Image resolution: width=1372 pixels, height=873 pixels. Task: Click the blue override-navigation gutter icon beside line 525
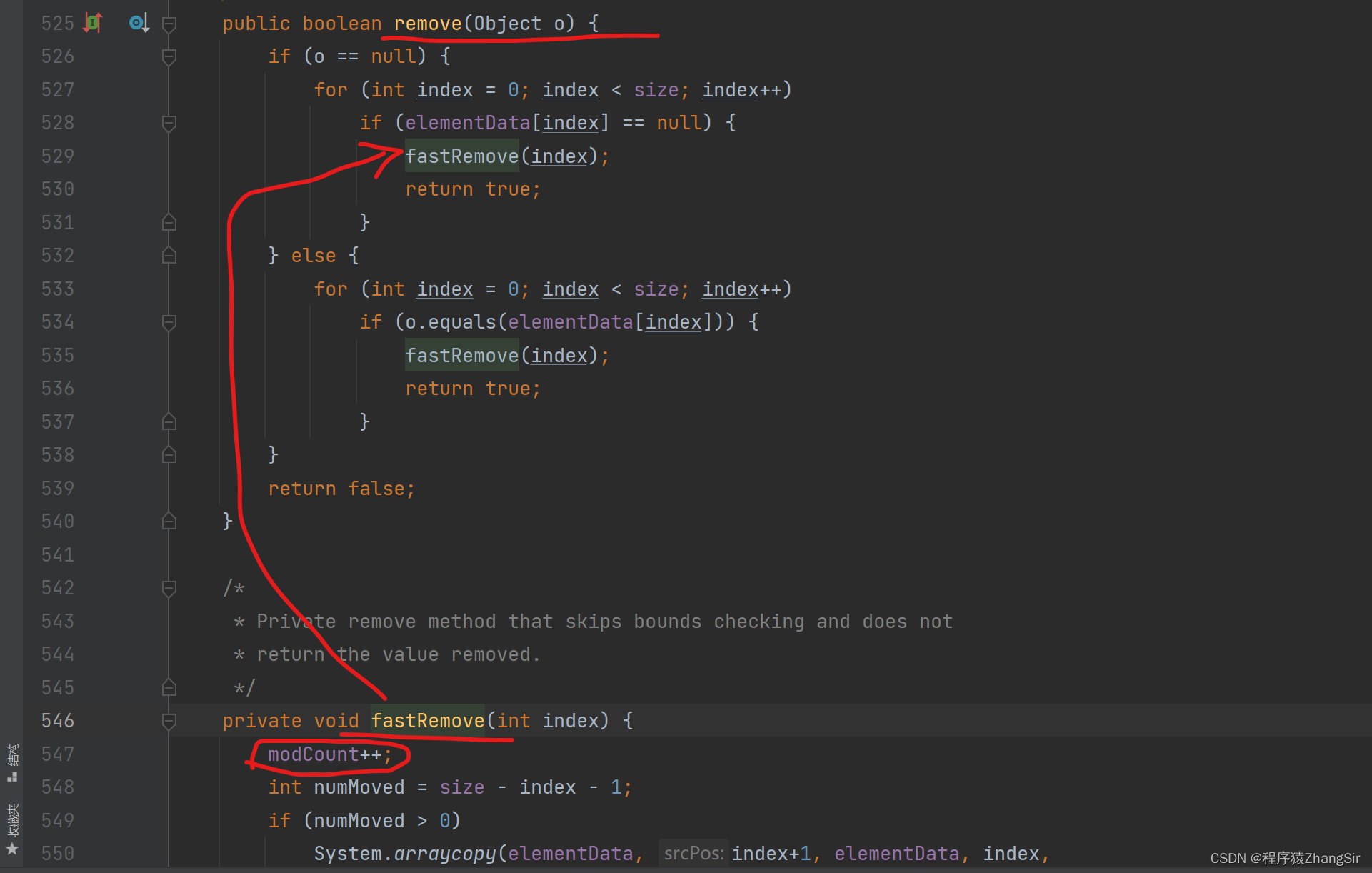click(x=138, y=22)
